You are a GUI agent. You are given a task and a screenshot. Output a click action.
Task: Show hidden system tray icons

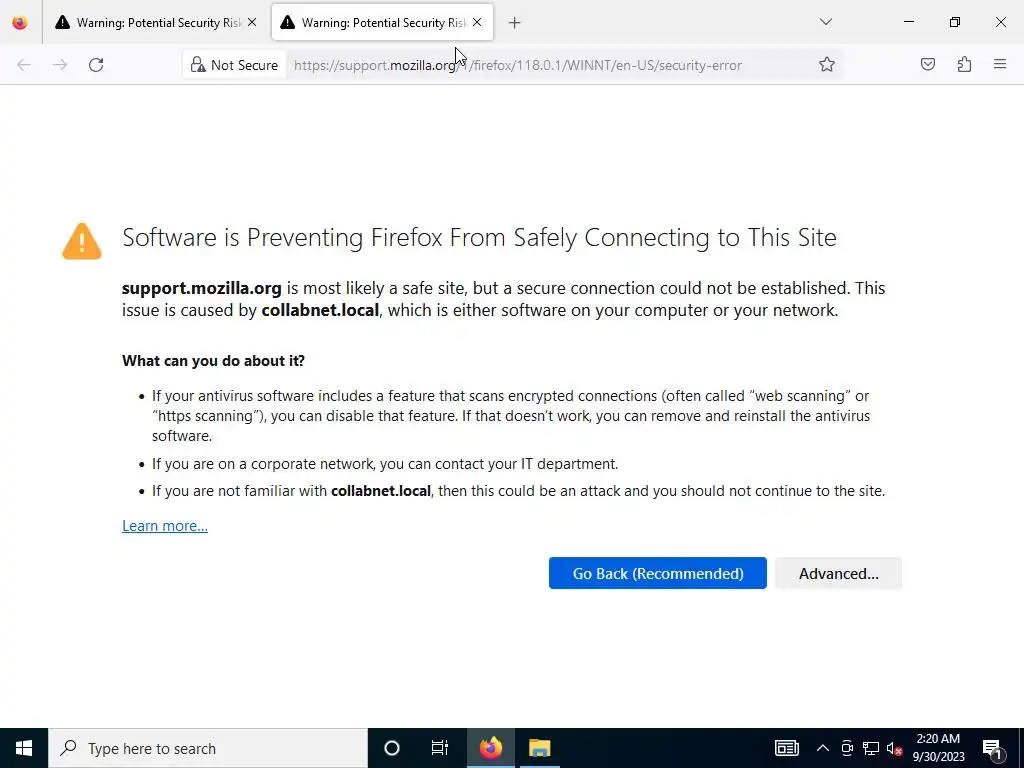pyautogui.click(x=822, y=748)
